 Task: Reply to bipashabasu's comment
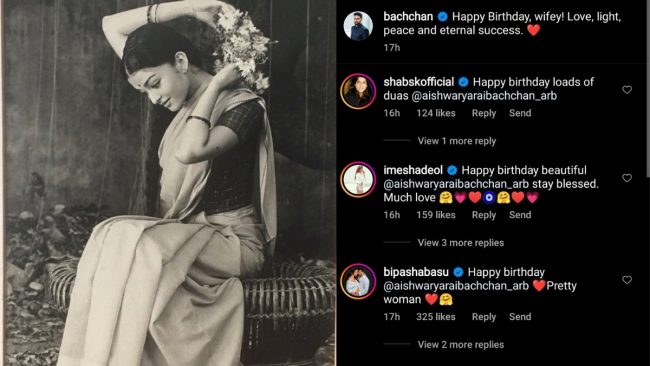(x=484, y=317)
